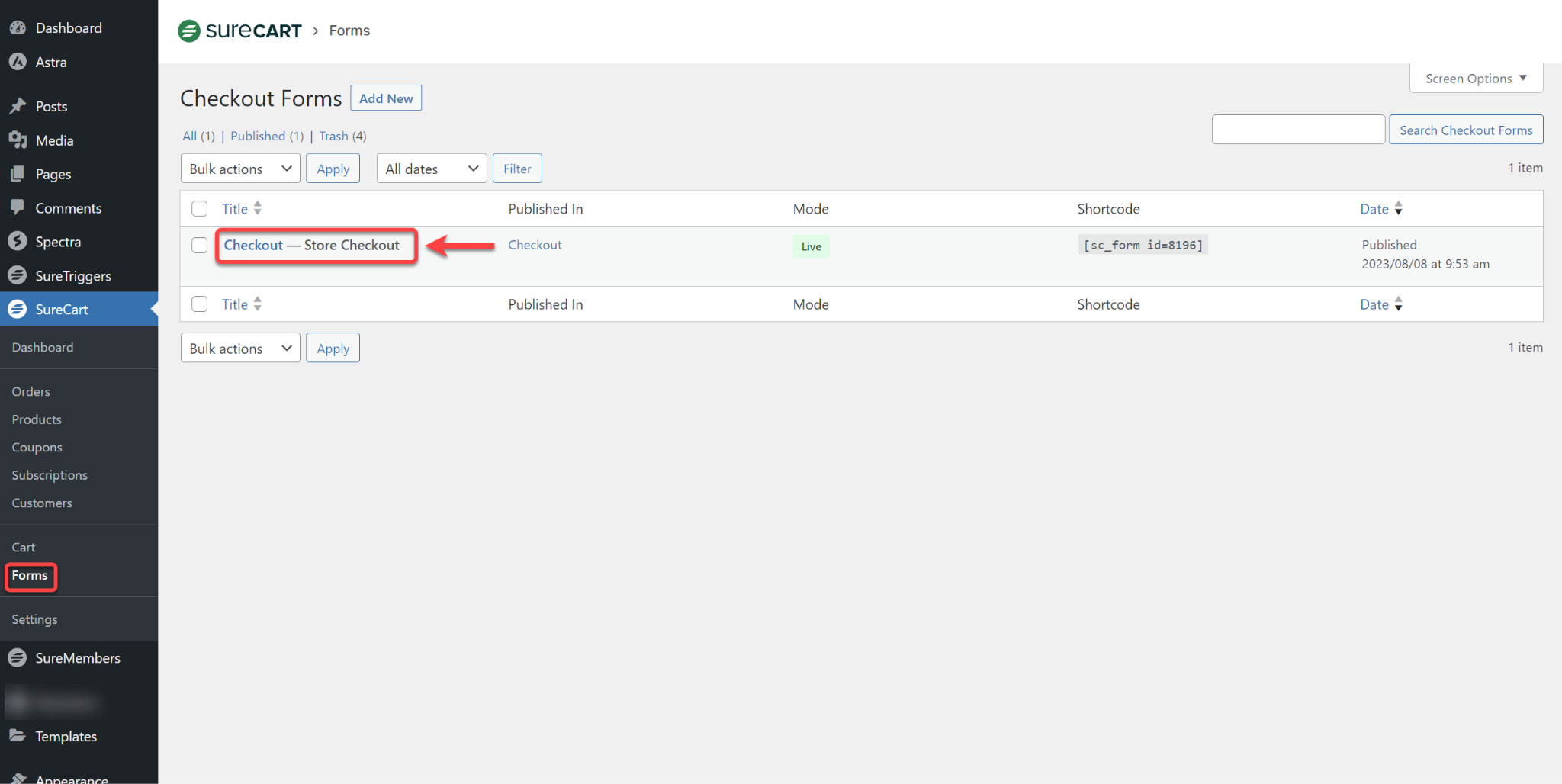Open Customers in SureCart submenu
The image size is (1562, 784).
pyautogui.click(x=42, y=503)
